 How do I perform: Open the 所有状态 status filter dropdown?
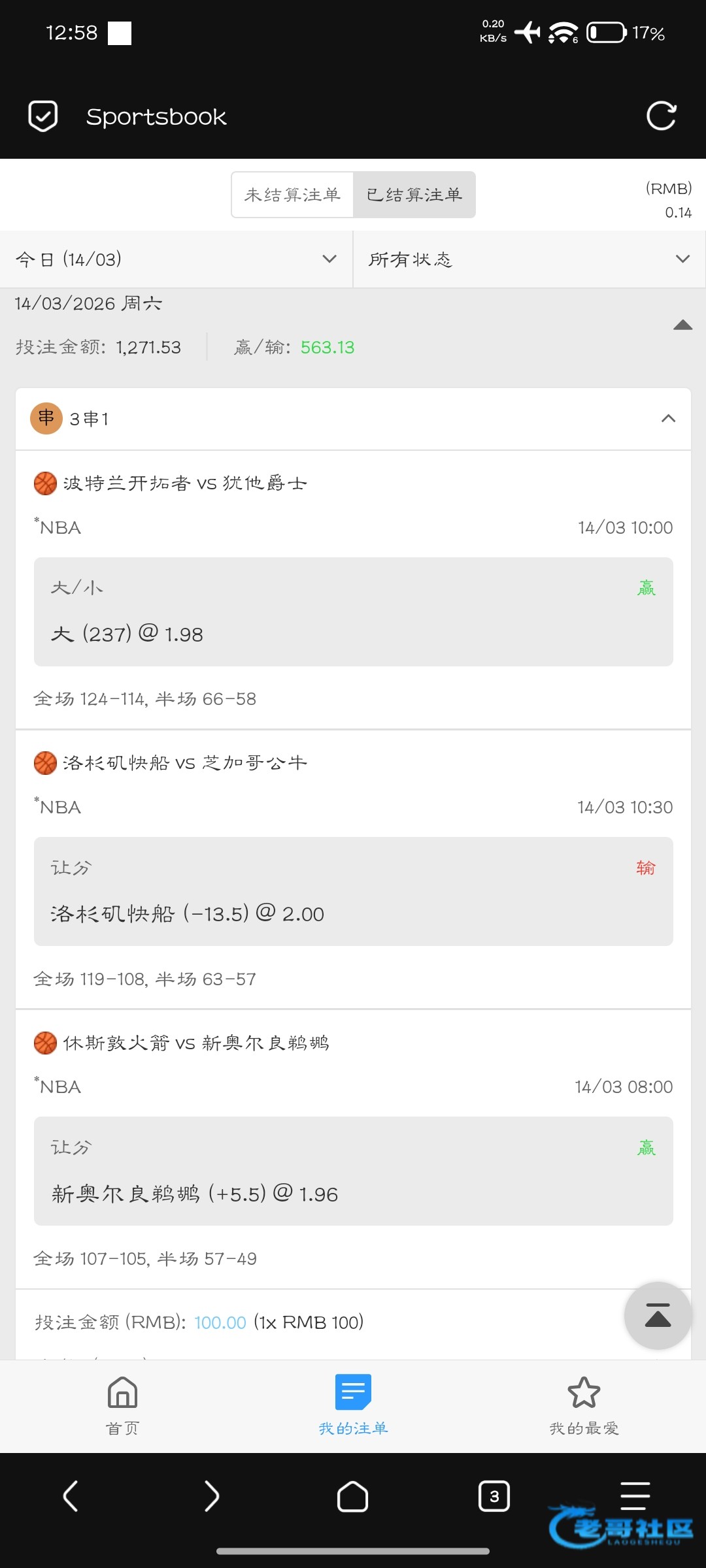529,259
